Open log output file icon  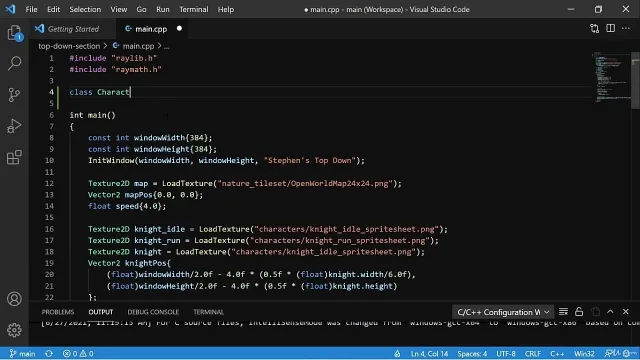coord(595,312)
